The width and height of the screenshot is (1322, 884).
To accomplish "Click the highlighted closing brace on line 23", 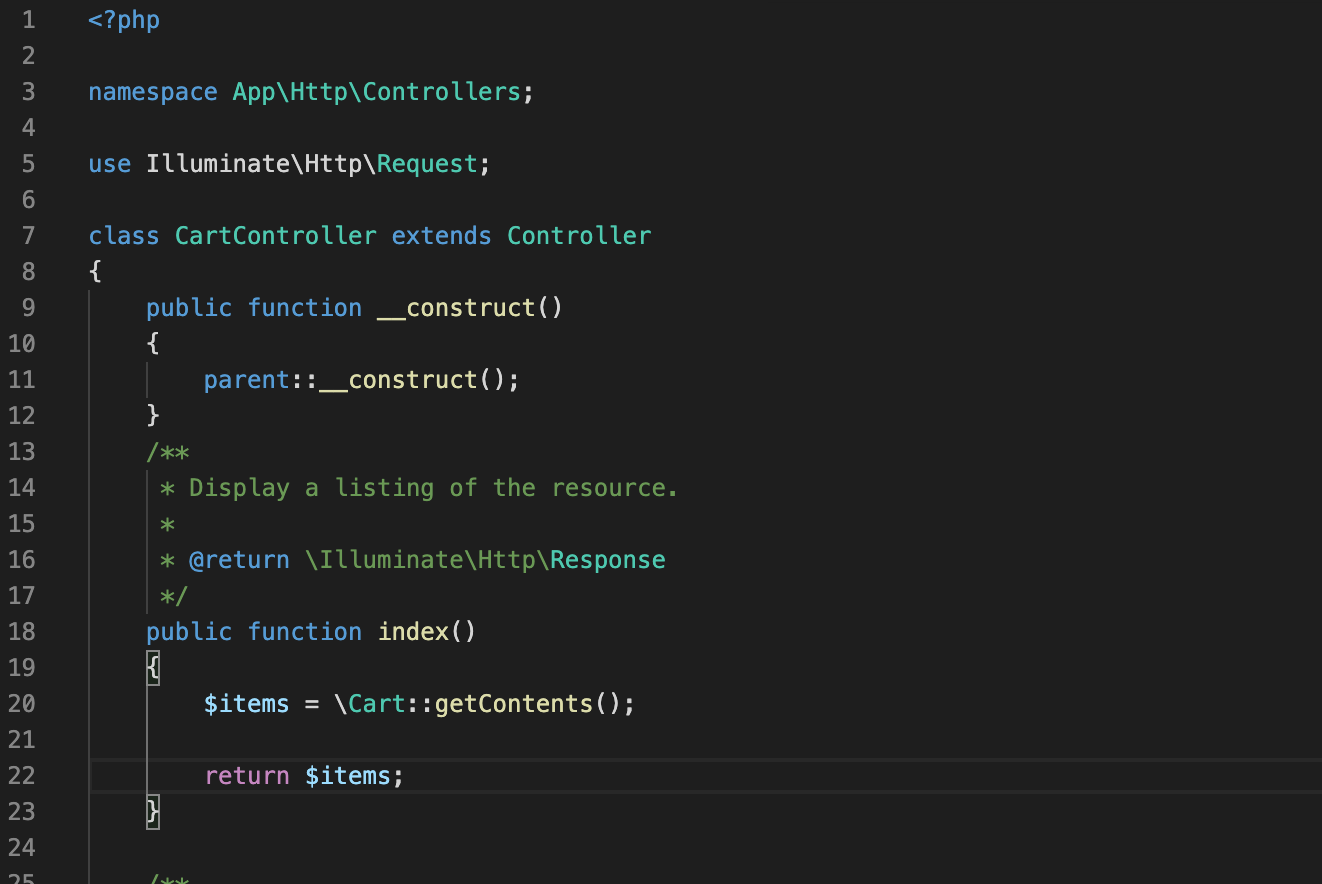I will pos(153,811).
